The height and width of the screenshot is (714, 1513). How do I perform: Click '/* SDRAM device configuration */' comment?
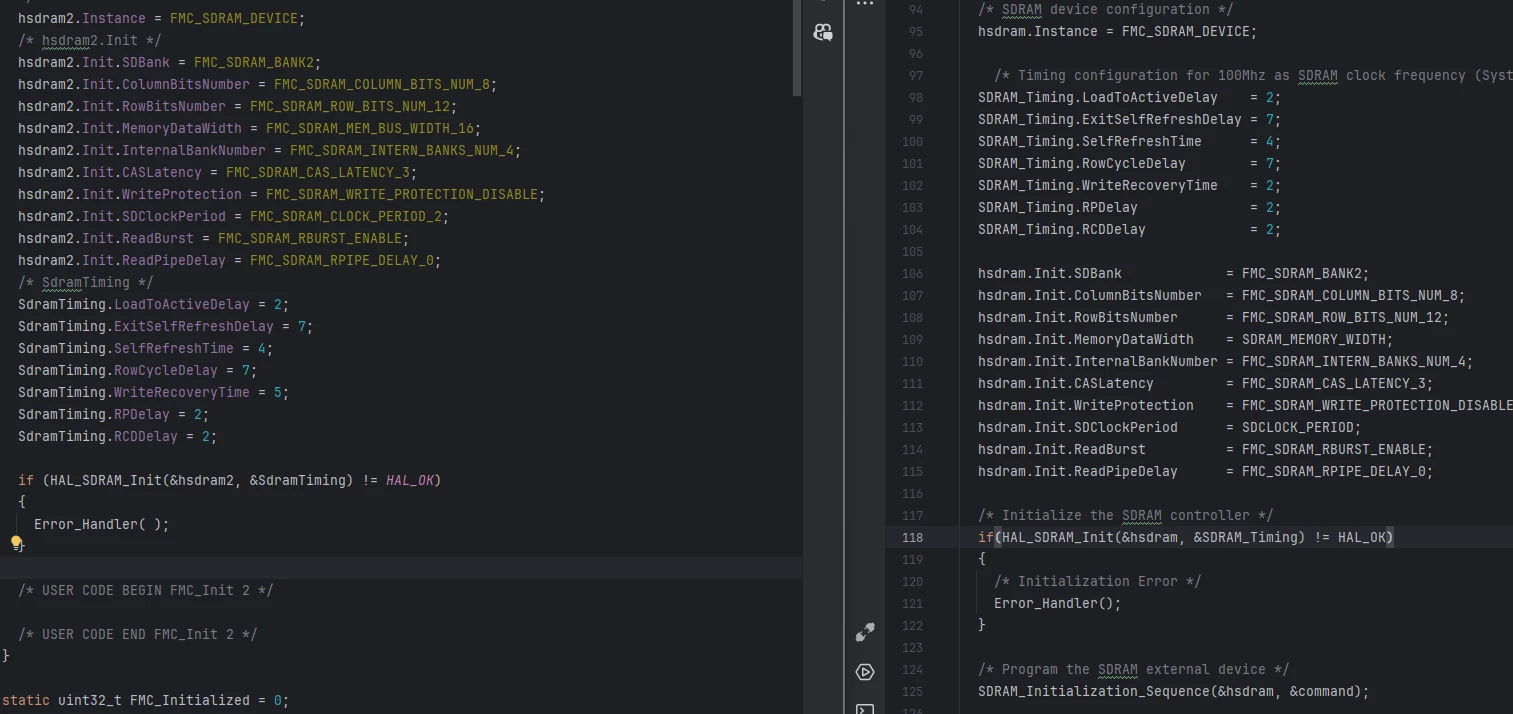pos(1106,9)
